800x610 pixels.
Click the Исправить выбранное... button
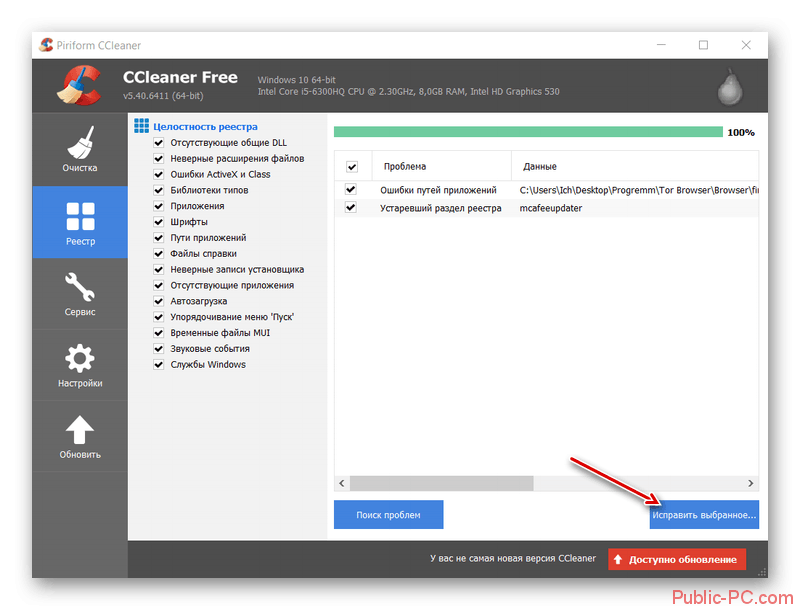tap(704, 515)
